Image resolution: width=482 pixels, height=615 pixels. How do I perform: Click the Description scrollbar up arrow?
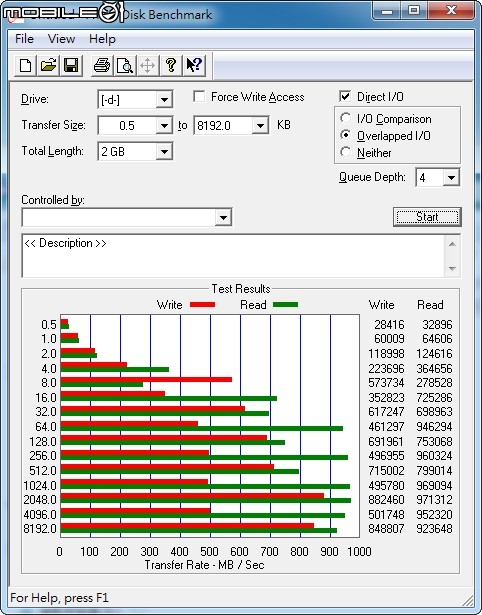click(x=452, y=244)
